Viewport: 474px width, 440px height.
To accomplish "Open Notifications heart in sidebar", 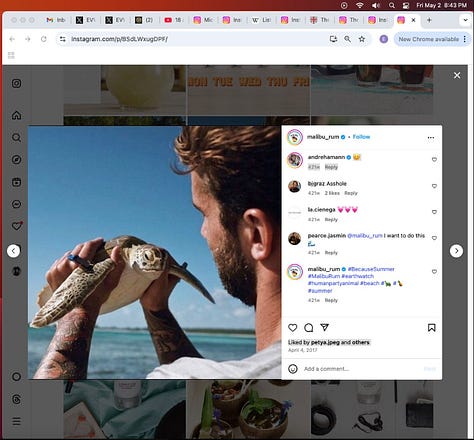I will (16, 226).
